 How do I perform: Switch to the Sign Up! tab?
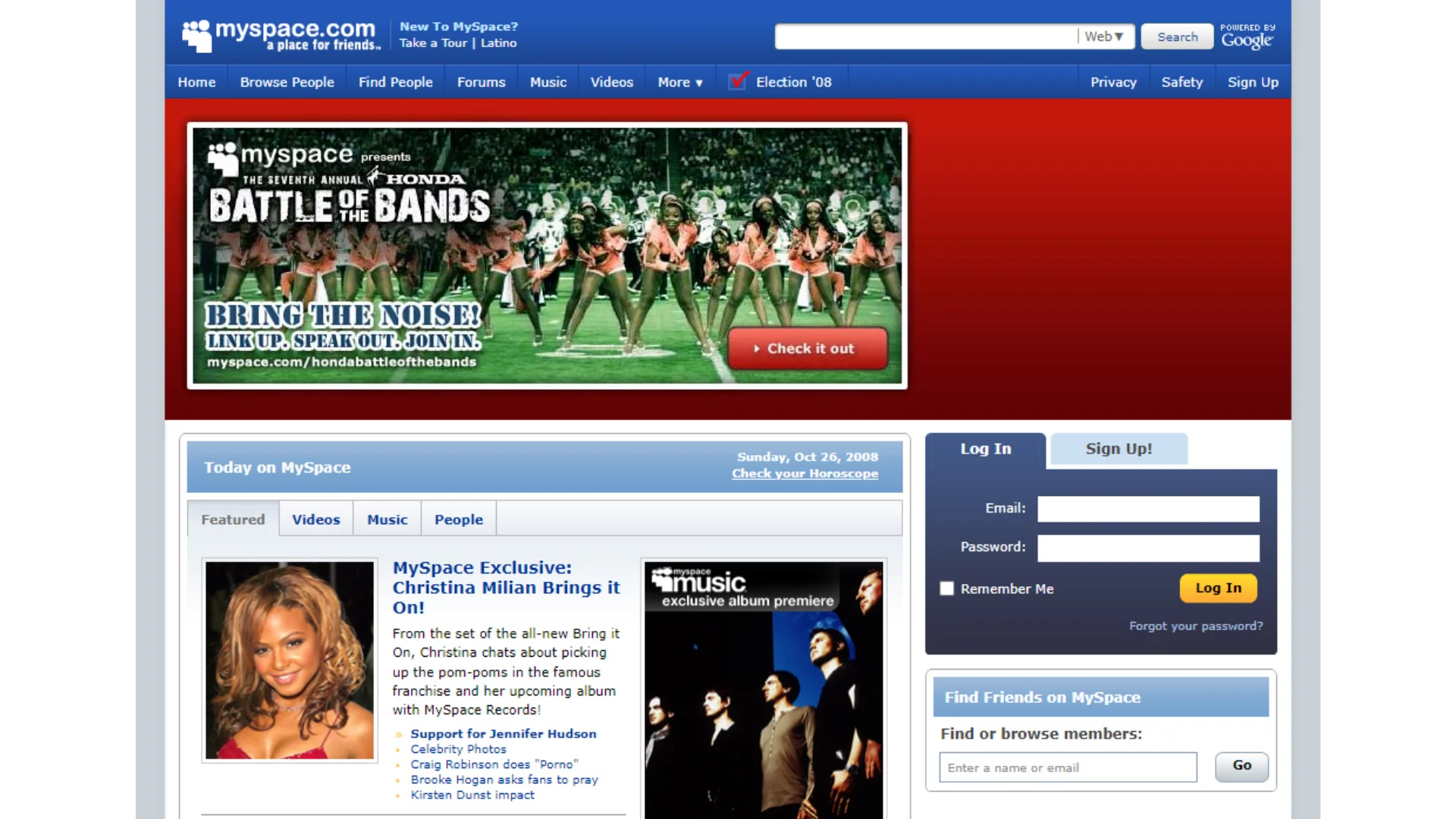tap(1119, 449)
